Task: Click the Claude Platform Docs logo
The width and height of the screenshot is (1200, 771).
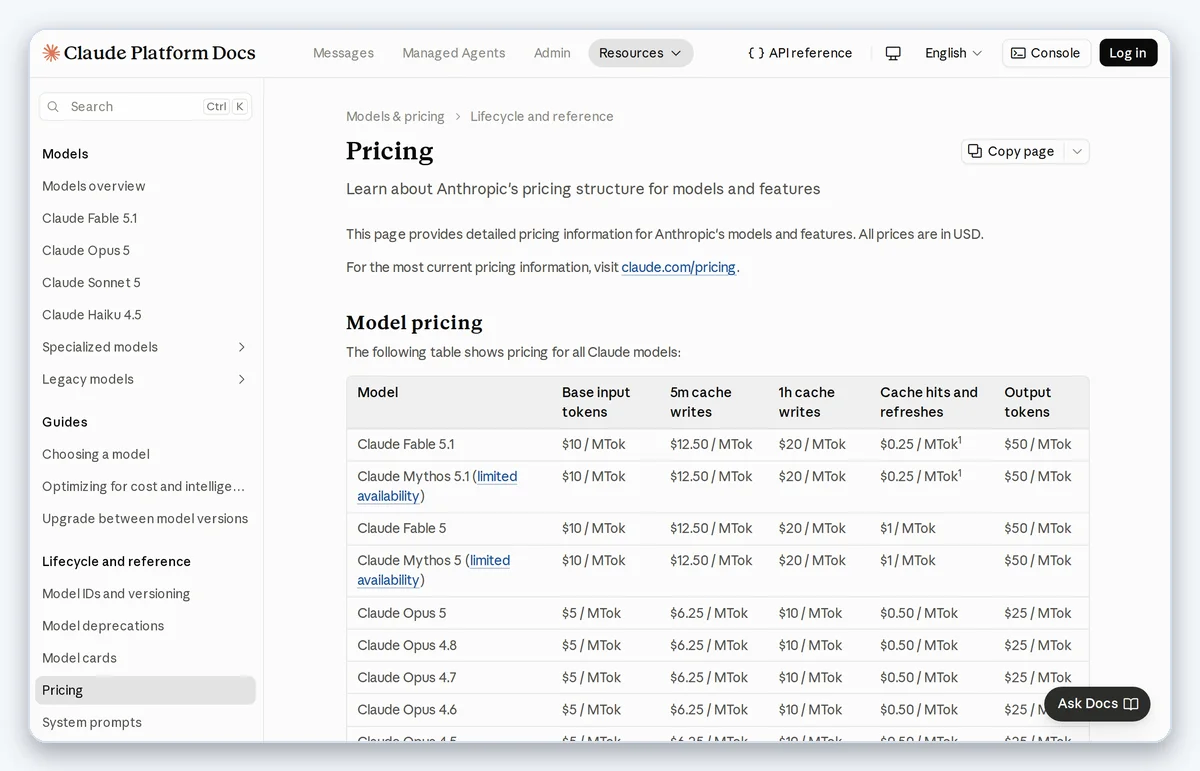Action: click(149, 53)
